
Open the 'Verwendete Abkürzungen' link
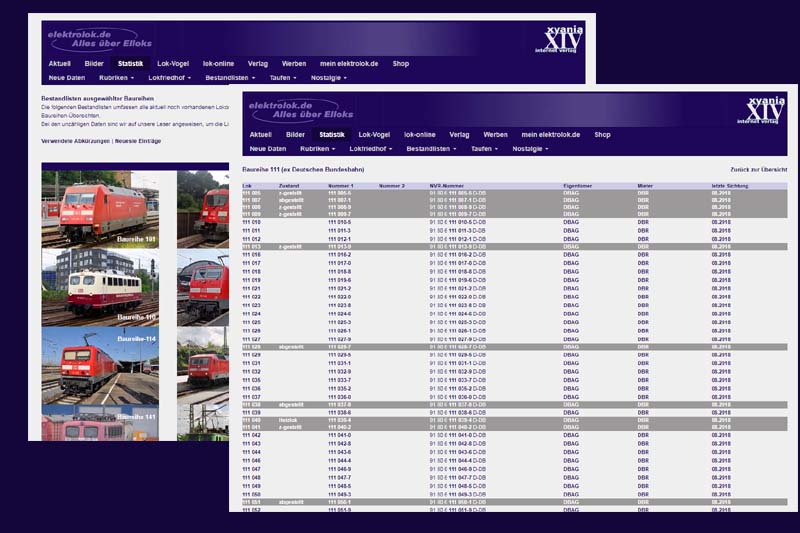pyautogui.click(x=75, y=141)
